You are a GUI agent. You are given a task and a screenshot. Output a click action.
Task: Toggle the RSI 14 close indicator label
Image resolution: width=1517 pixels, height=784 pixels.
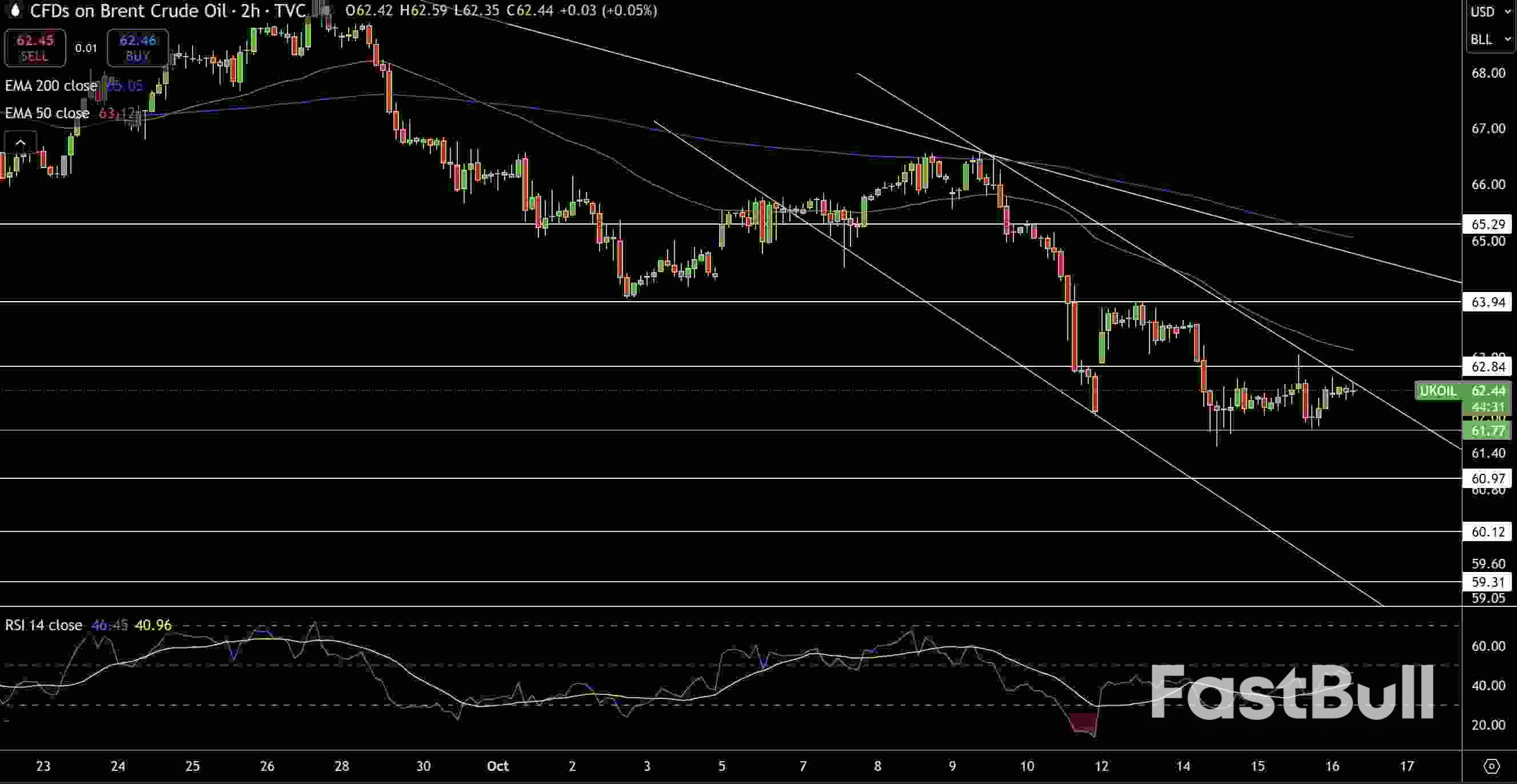coord(43,626)
